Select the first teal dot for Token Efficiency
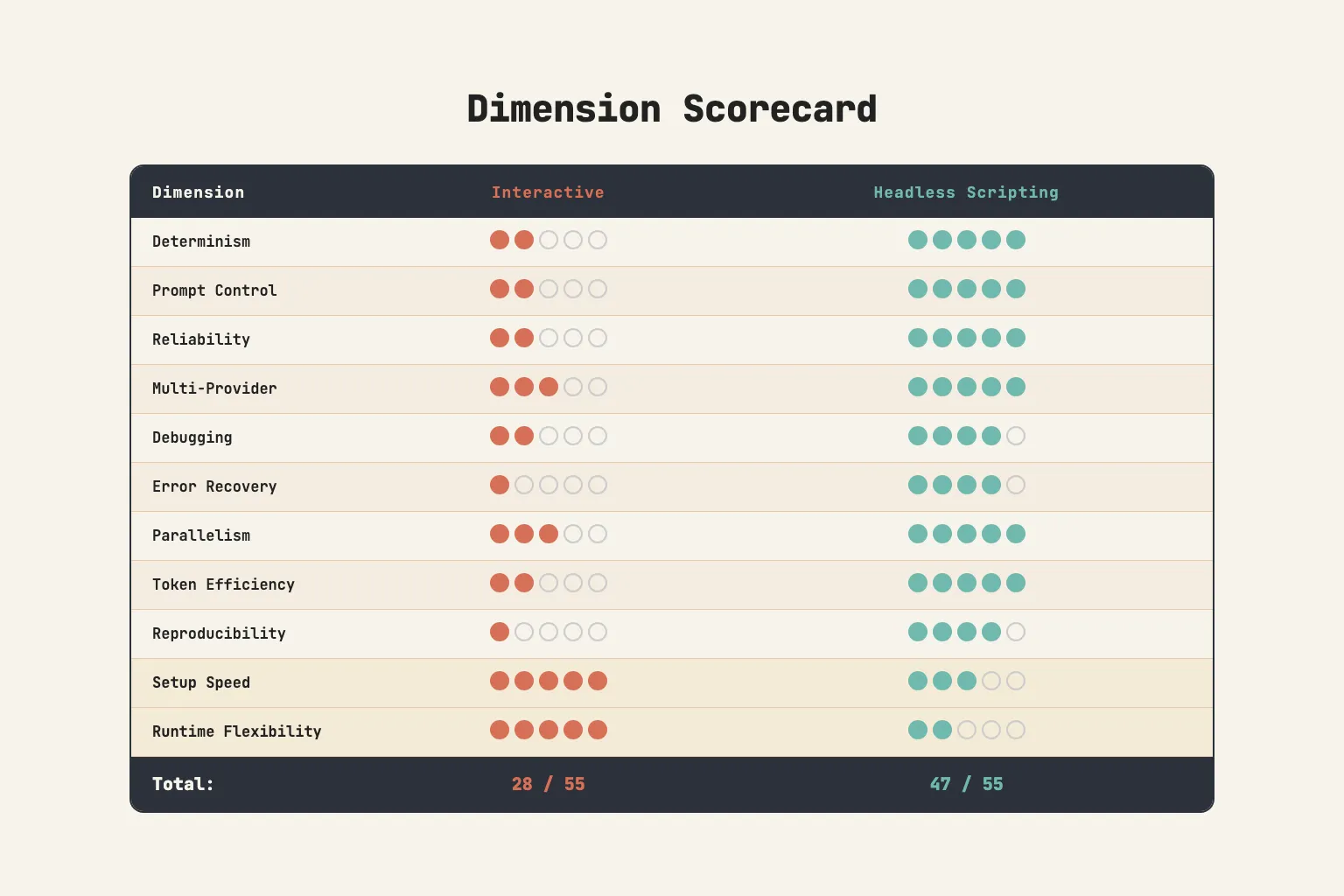Screen dimensions: 1344x896 click(x=917, y=583)
